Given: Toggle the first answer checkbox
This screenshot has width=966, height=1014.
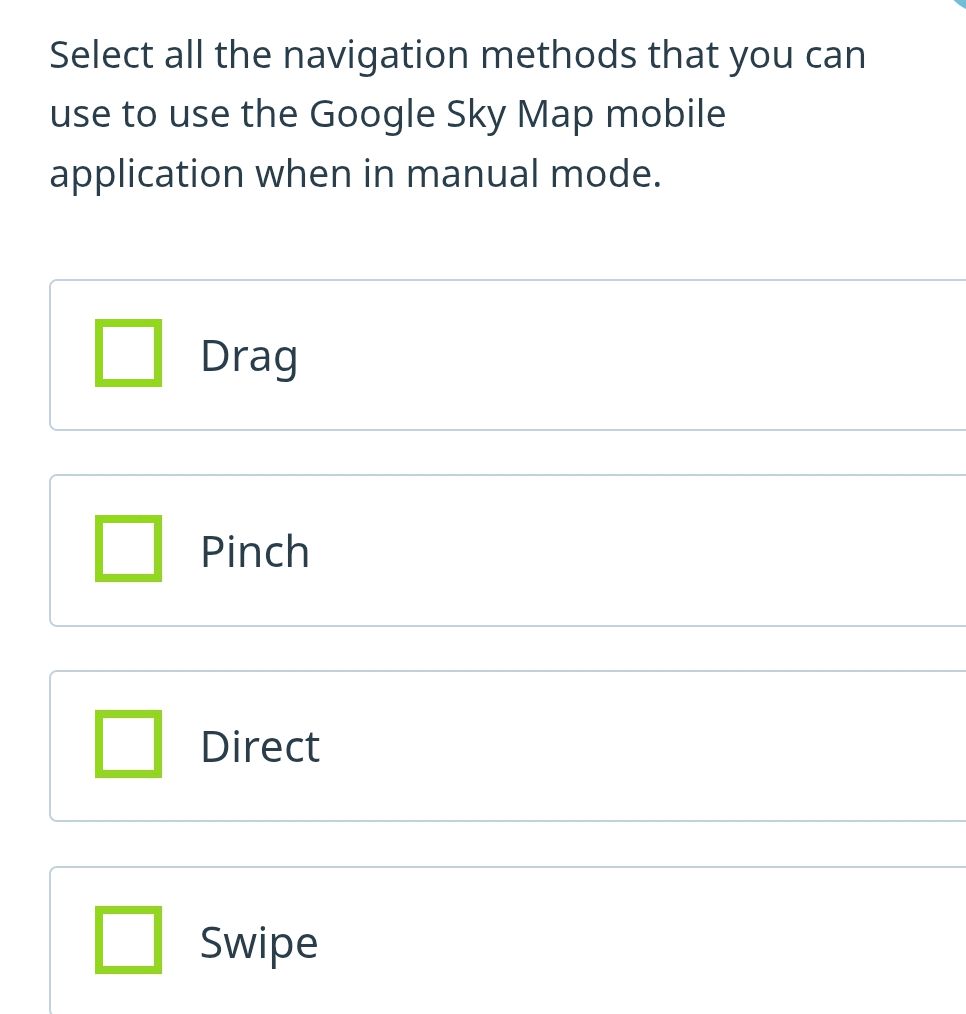Looking at the screenshot, I should (x=128, y=352).
